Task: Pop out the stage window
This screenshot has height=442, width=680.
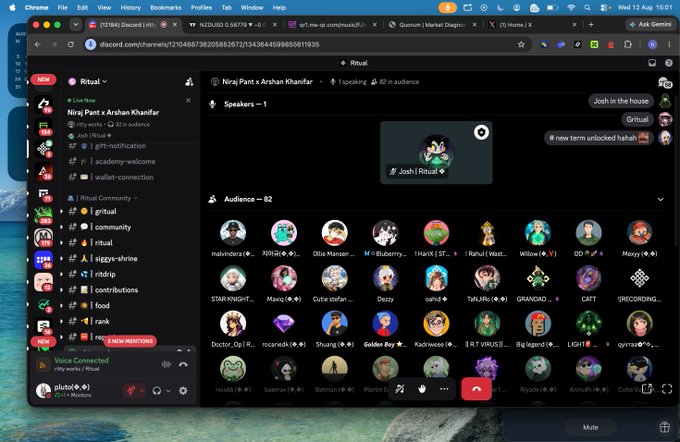Action: (x=647, y=389)
